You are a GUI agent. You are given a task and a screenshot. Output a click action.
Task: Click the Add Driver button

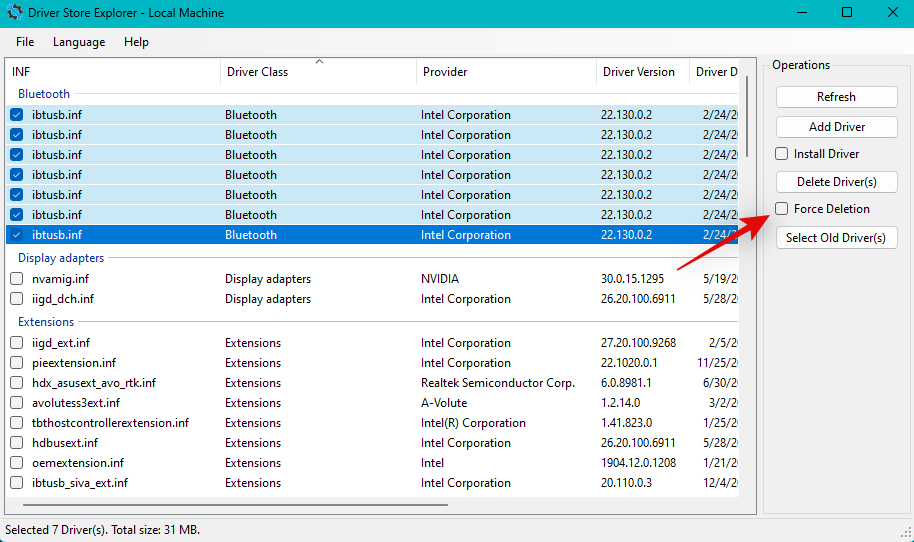[836, 126]
